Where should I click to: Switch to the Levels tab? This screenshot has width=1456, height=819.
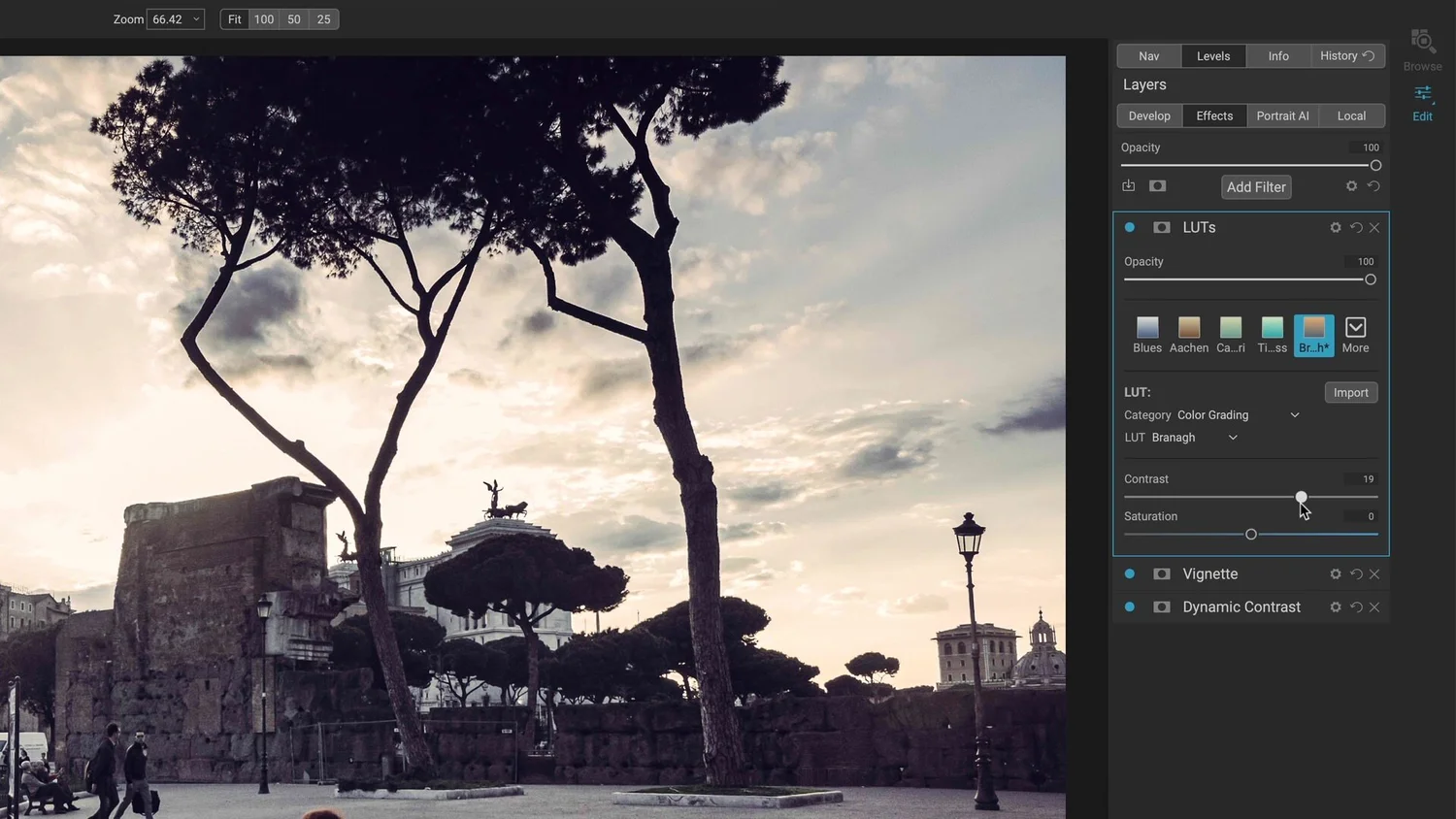(x=1213, y=55)
